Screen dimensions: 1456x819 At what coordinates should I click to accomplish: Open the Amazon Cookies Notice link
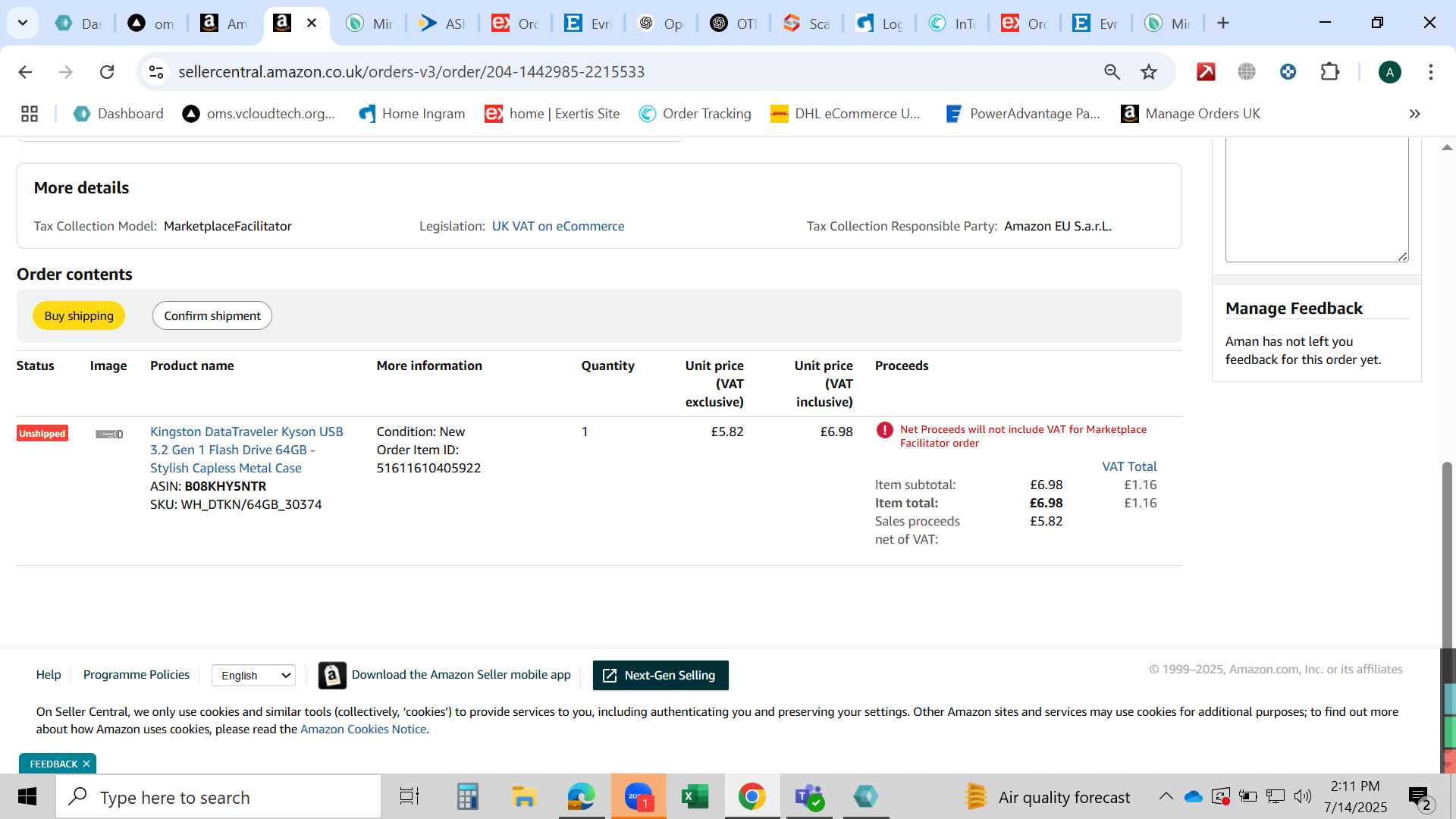[x=363, y=729]
